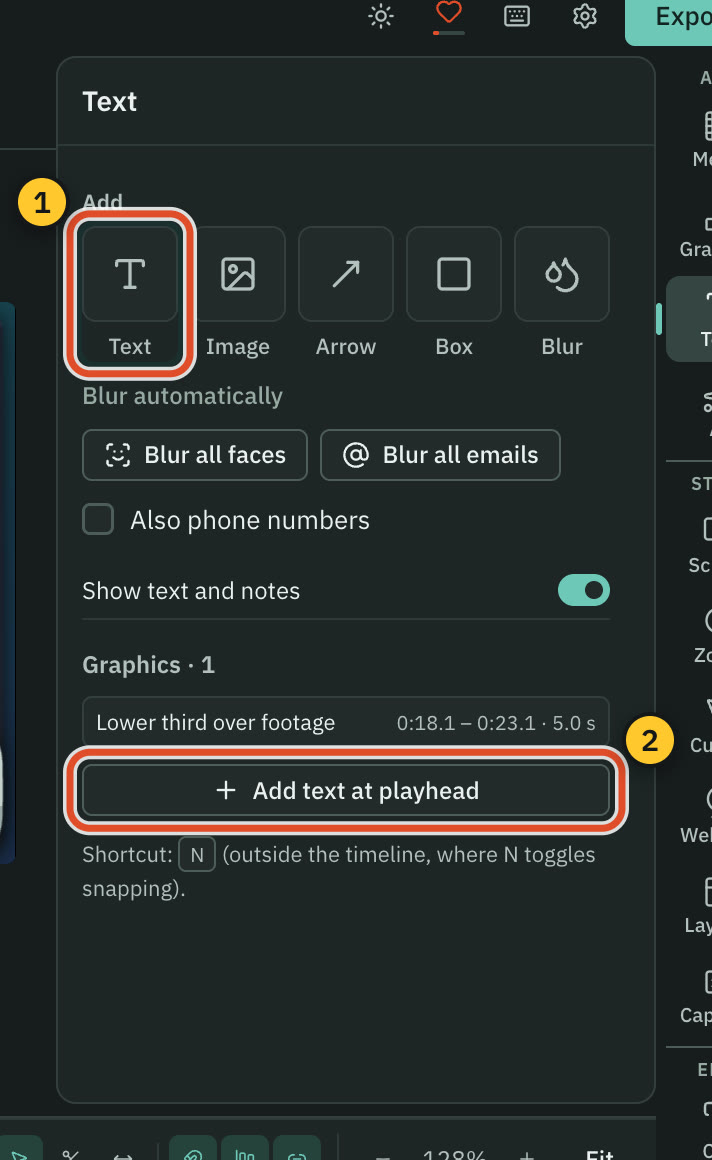The height and width of the screenshot is (1160, 712).
Task: Open the Cap (Captions) sidebar tab
Action: (x=697, y=997)
